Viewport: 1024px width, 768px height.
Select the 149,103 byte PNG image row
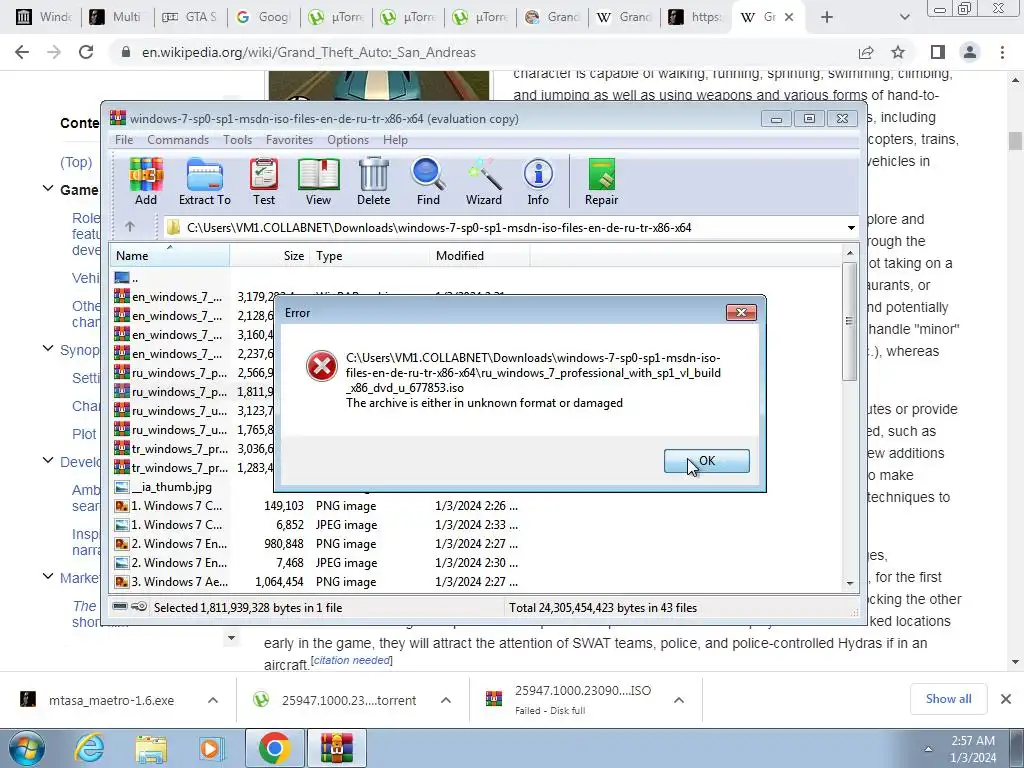tap(316, 506)
